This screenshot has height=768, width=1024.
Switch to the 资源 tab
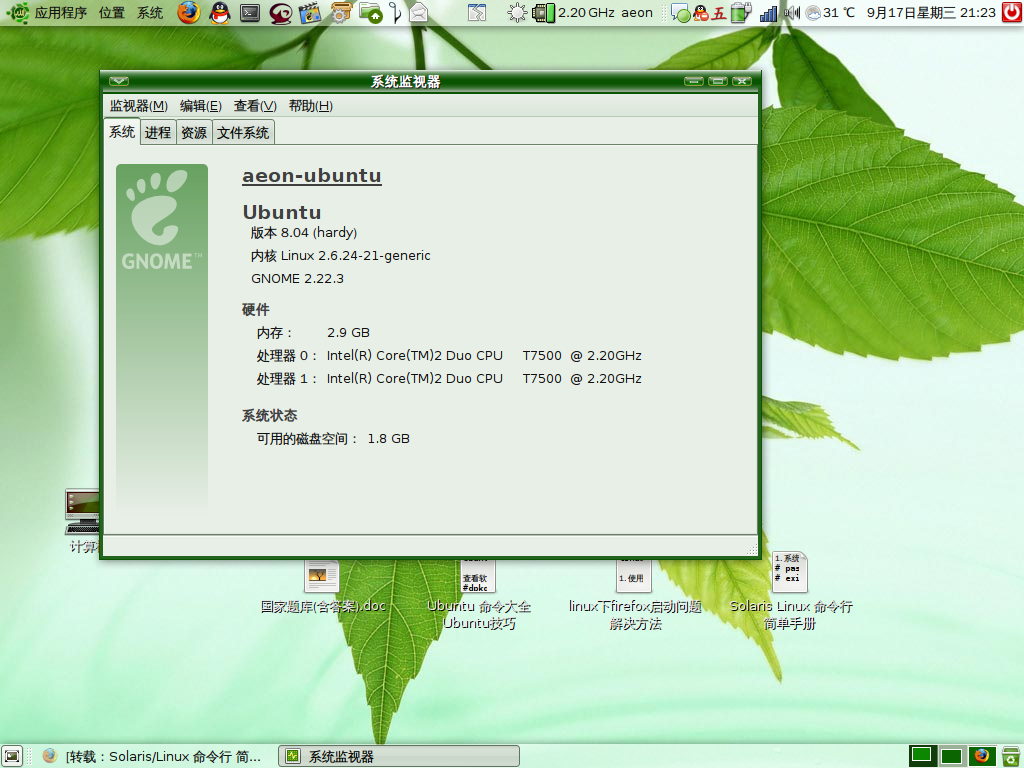pyautogui.click(x=194, y=133)
